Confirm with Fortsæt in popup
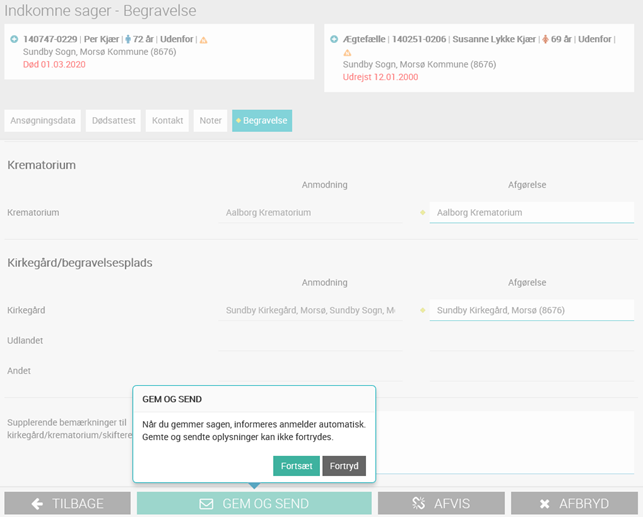The height and width of the screenshot is (517, 643). pos(296,466)
